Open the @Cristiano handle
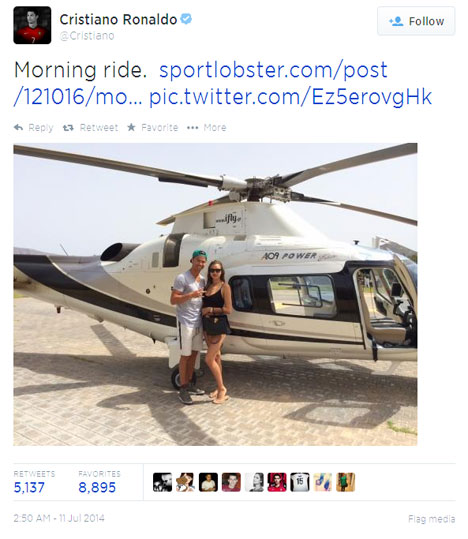Screen dimensions: 468x539 click(87, 36)
